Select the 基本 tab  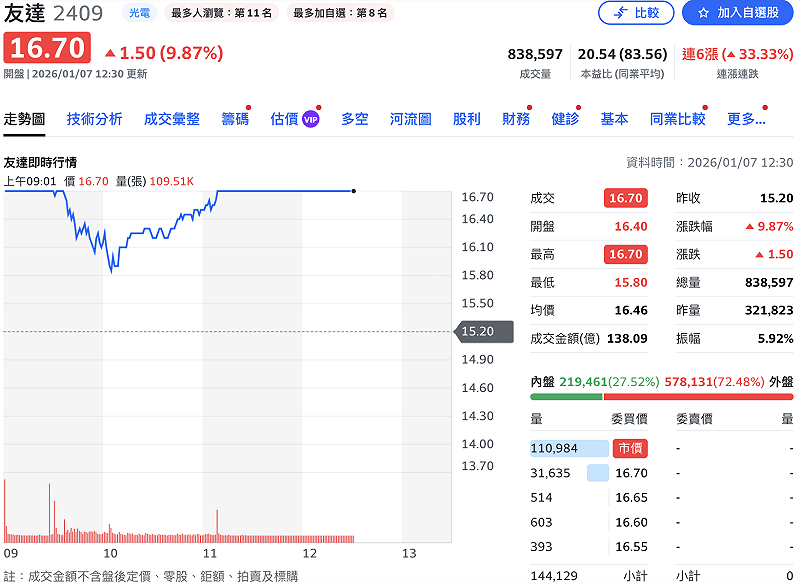tap(614, 117)
